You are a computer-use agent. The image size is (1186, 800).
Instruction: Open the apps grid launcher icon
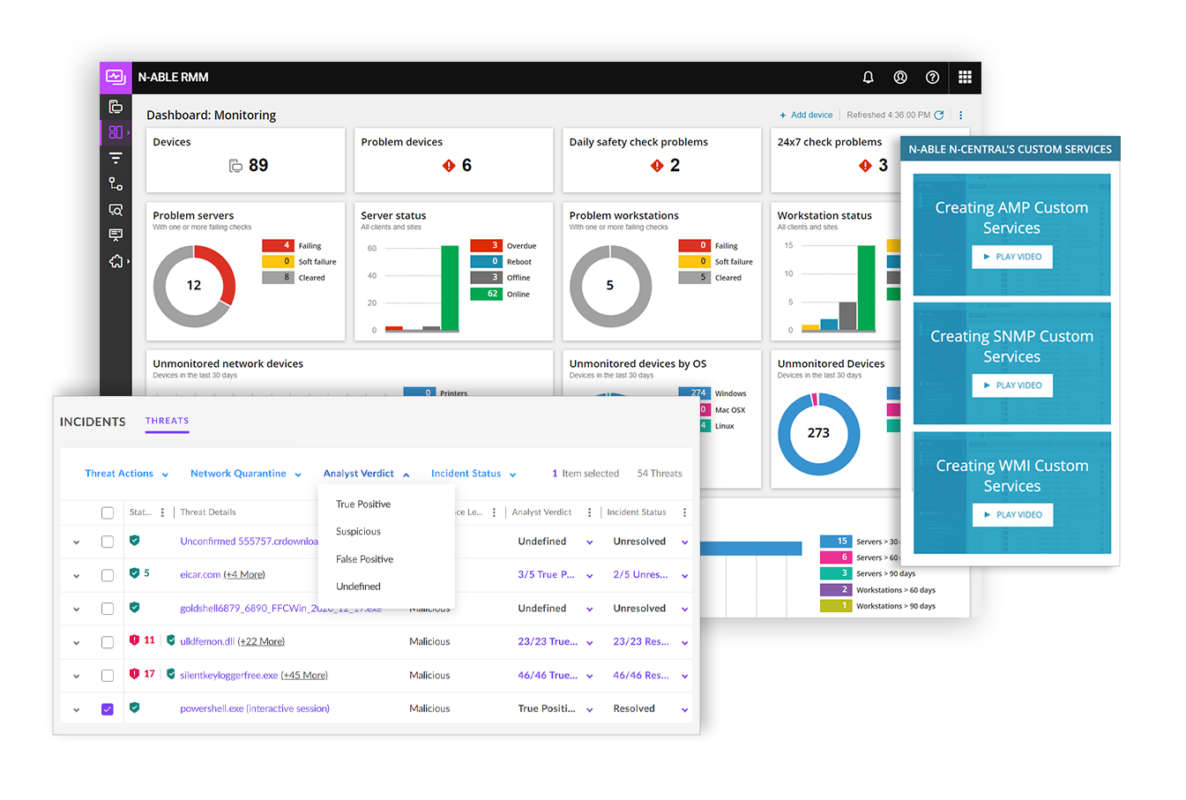pyautogui.click(x=965, y=77)
